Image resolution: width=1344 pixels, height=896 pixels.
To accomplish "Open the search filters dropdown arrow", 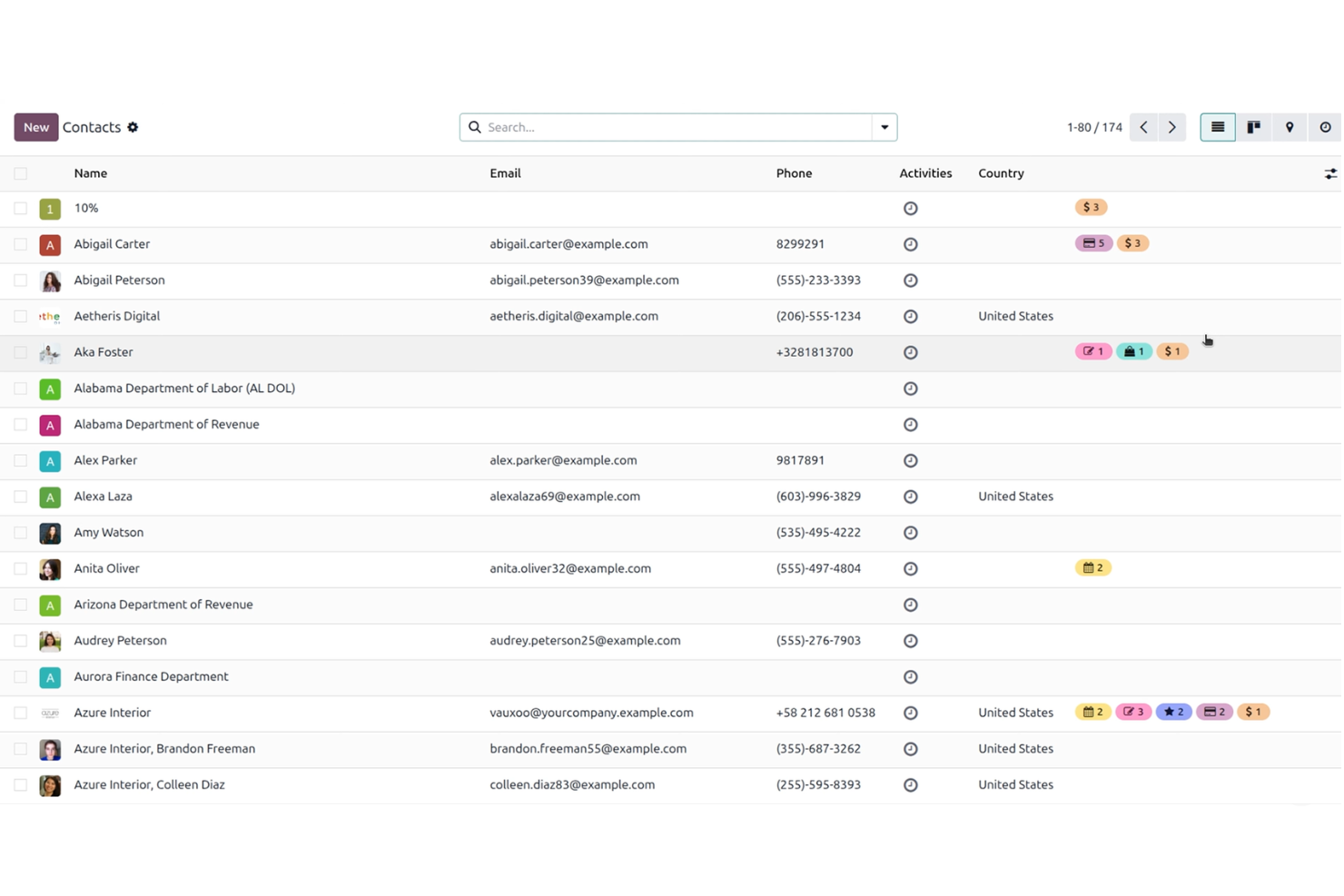I will (x=883, y=127).
